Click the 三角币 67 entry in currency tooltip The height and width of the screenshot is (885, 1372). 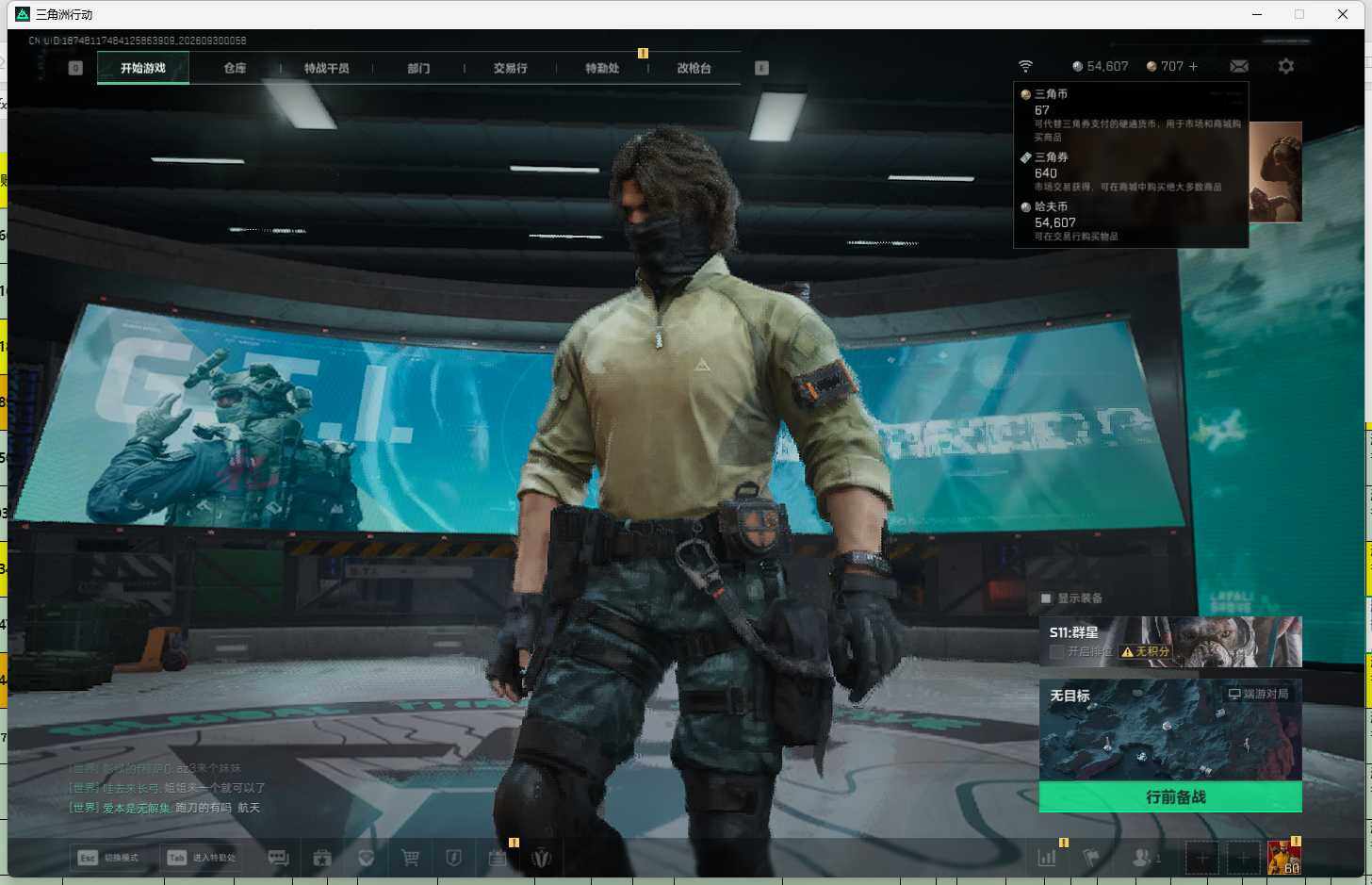tap(1131, 115)
